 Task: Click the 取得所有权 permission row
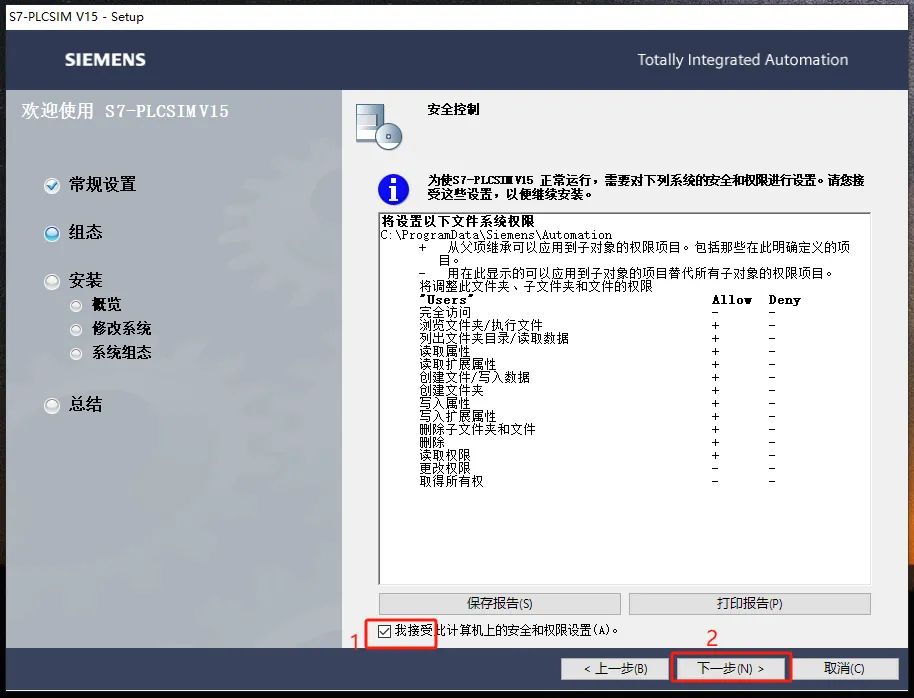[597, 481]
